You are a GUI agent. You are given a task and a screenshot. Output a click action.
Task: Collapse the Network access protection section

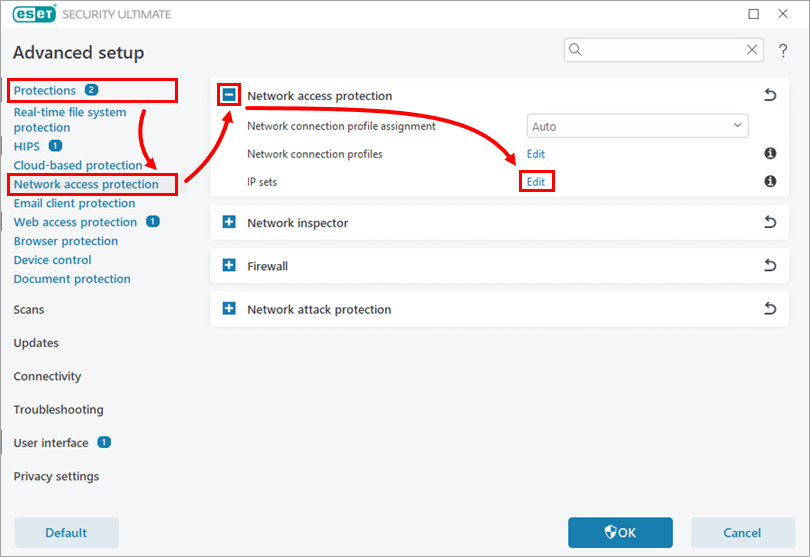coord(229,95)
